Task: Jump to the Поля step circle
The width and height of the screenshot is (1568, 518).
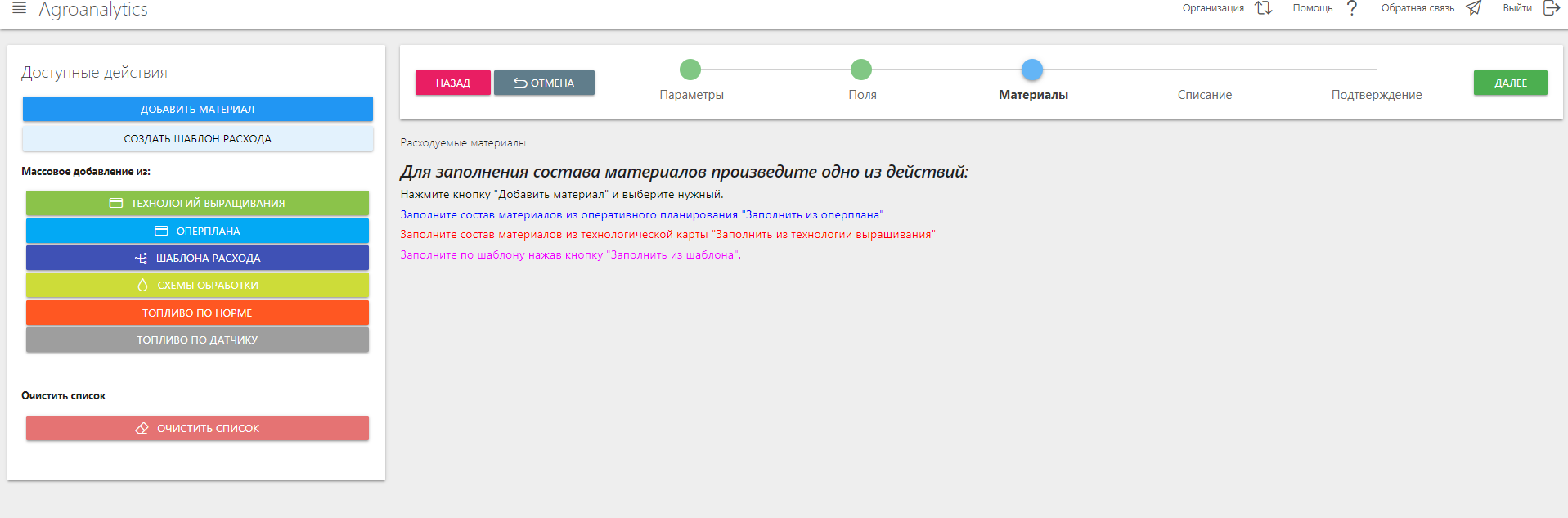Action: point(861,70)
